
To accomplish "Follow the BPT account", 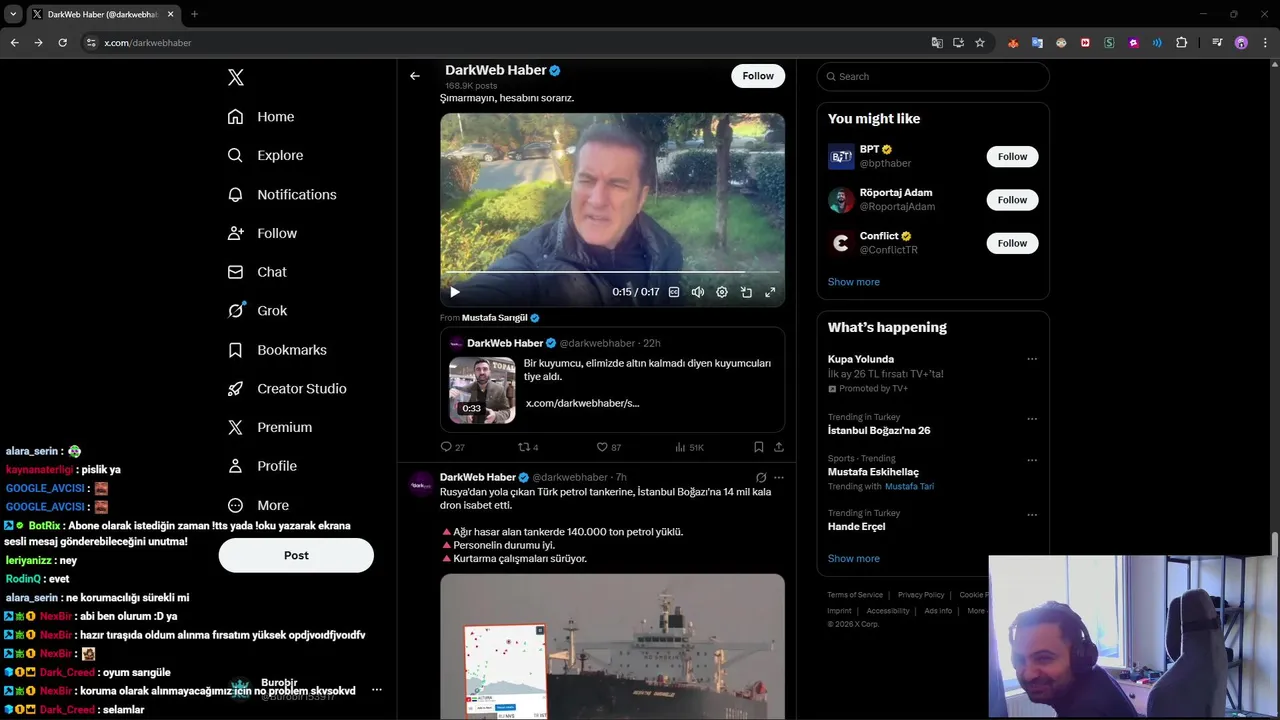I will [x=1012, y=156].
